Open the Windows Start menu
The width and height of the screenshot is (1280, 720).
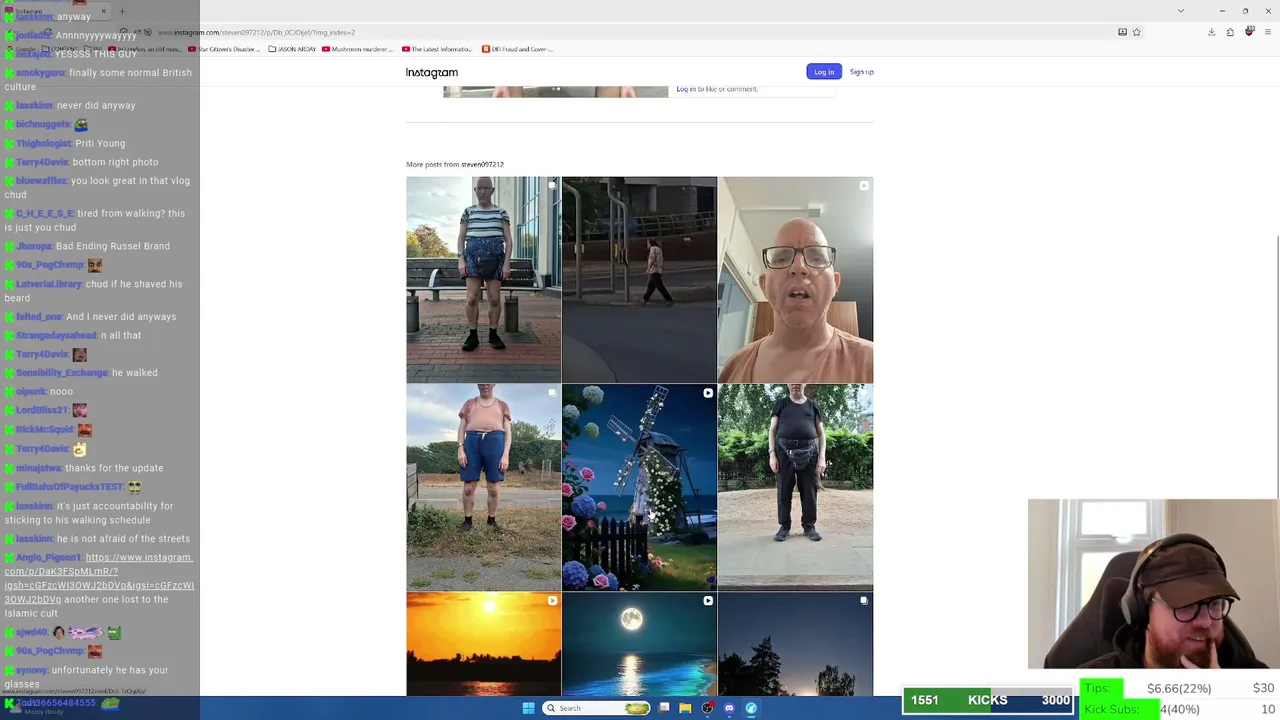(528, 708)
